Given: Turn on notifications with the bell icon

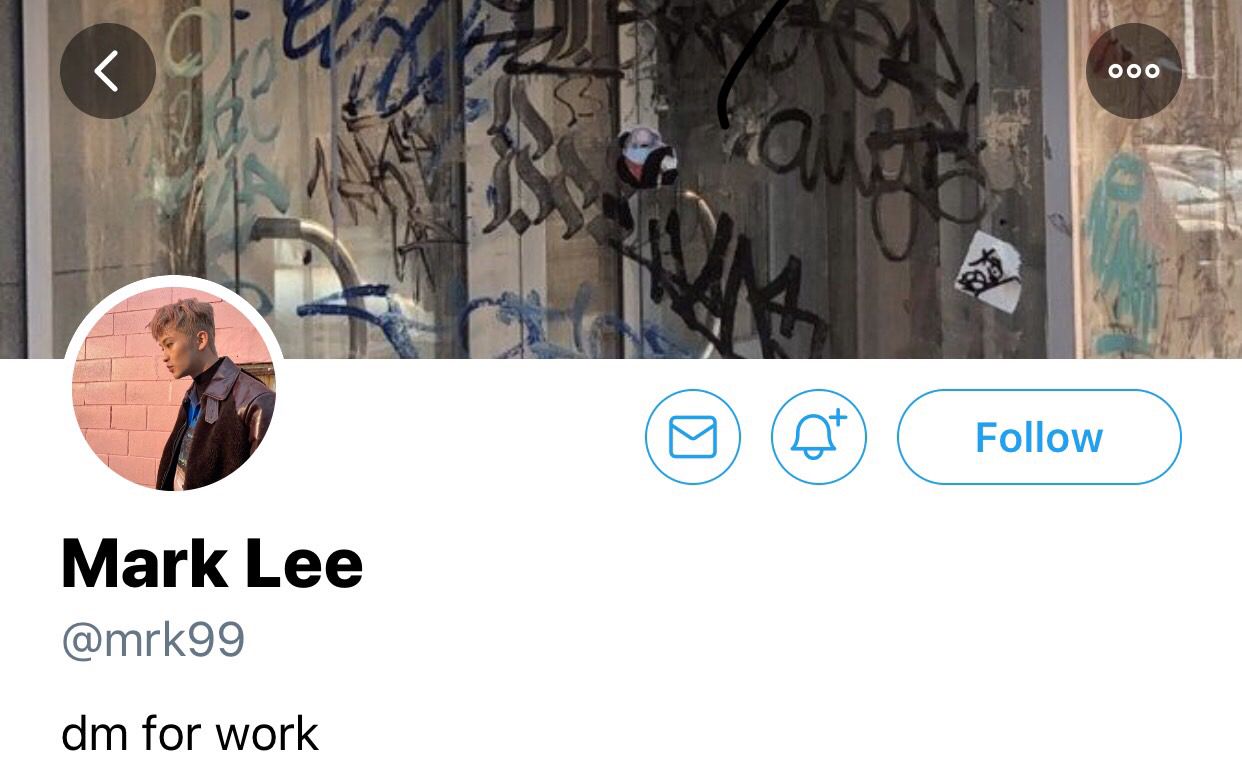Looking at the screenshot, I should point(819,437).
